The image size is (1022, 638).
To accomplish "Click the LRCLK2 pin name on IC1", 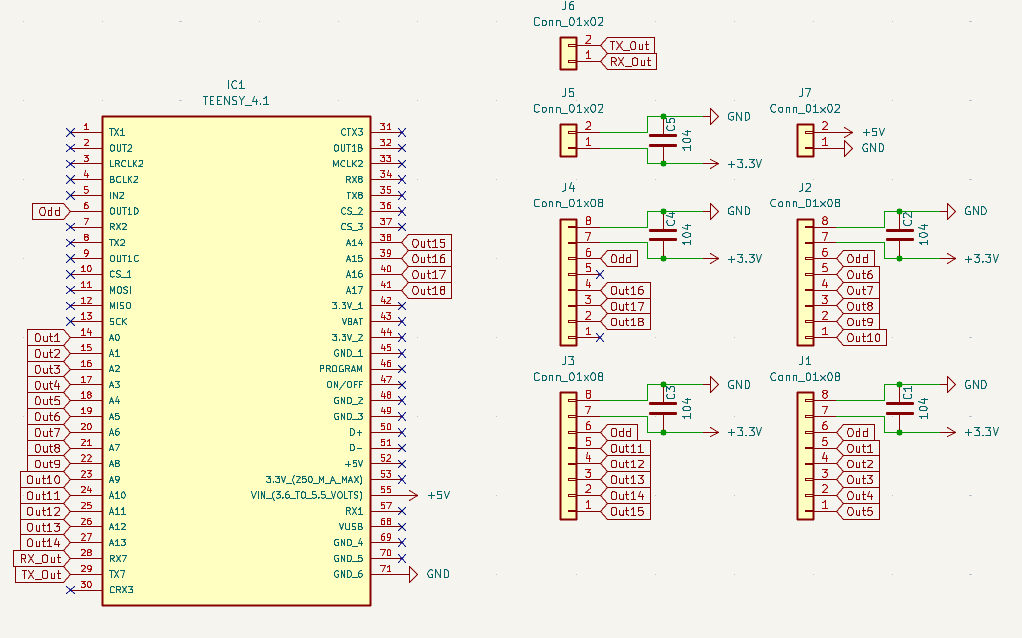I will pos(126,164).
